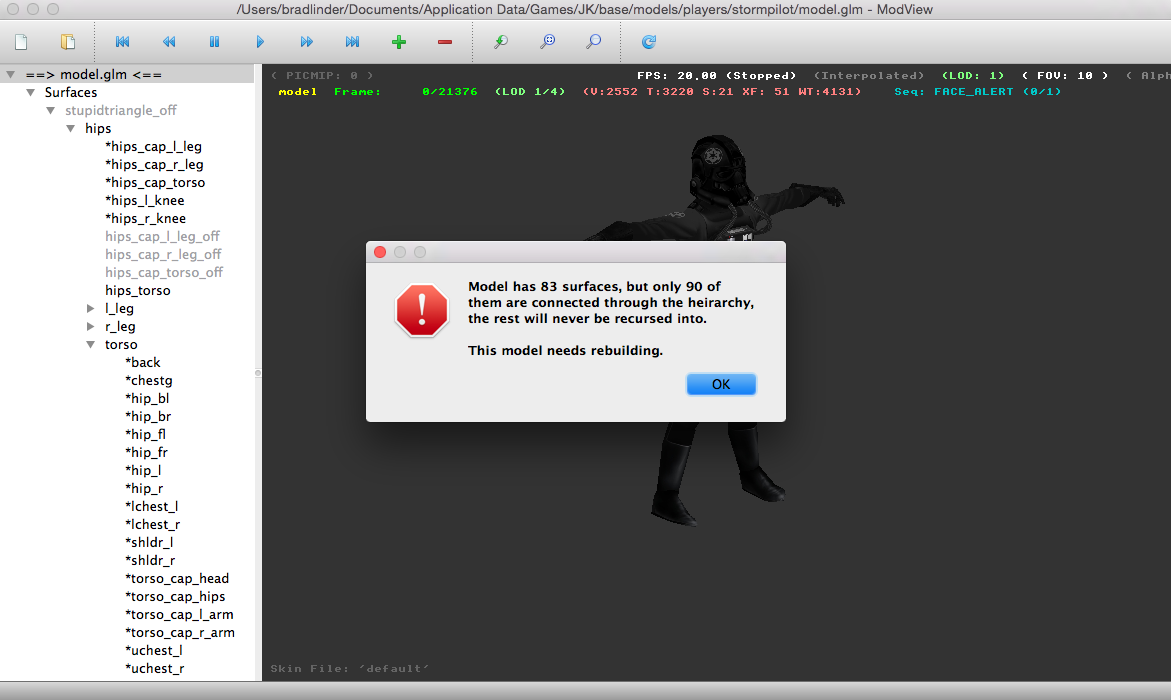
Task: Select the torso tree item
Action: tap(121, 344)
